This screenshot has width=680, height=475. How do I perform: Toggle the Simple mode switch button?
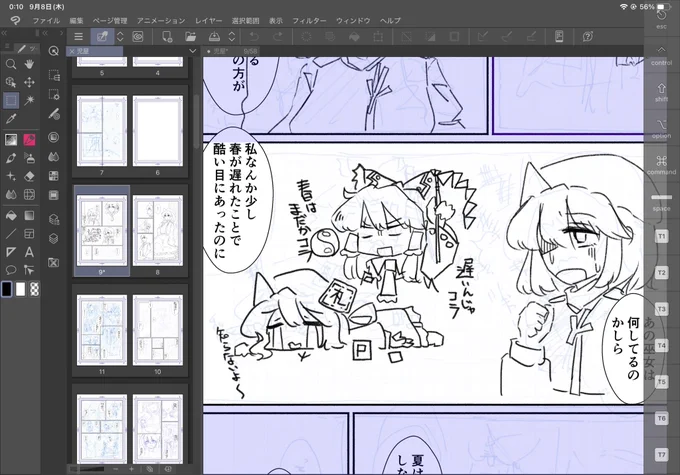coord(102,37)
